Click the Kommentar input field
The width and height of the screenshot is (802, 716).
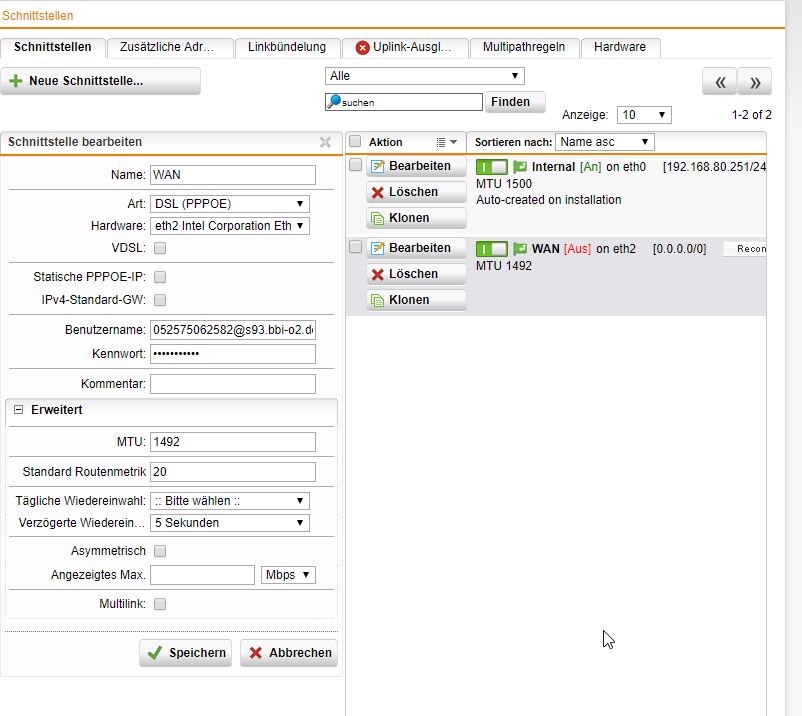[x=233, y=384]
